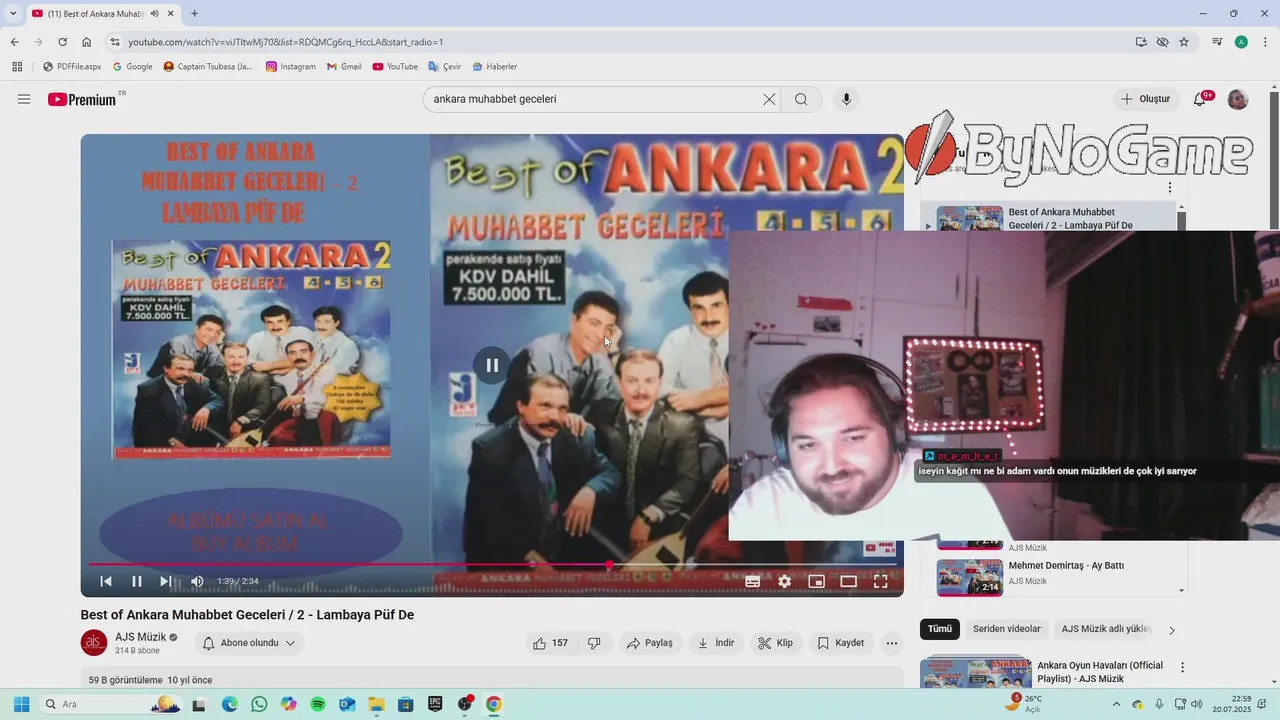The height and width of the screenshot is (720, 1280).
Task: Open AJS Müzik channel avatar
Action: pyautogui.click(x=94, y=643)
